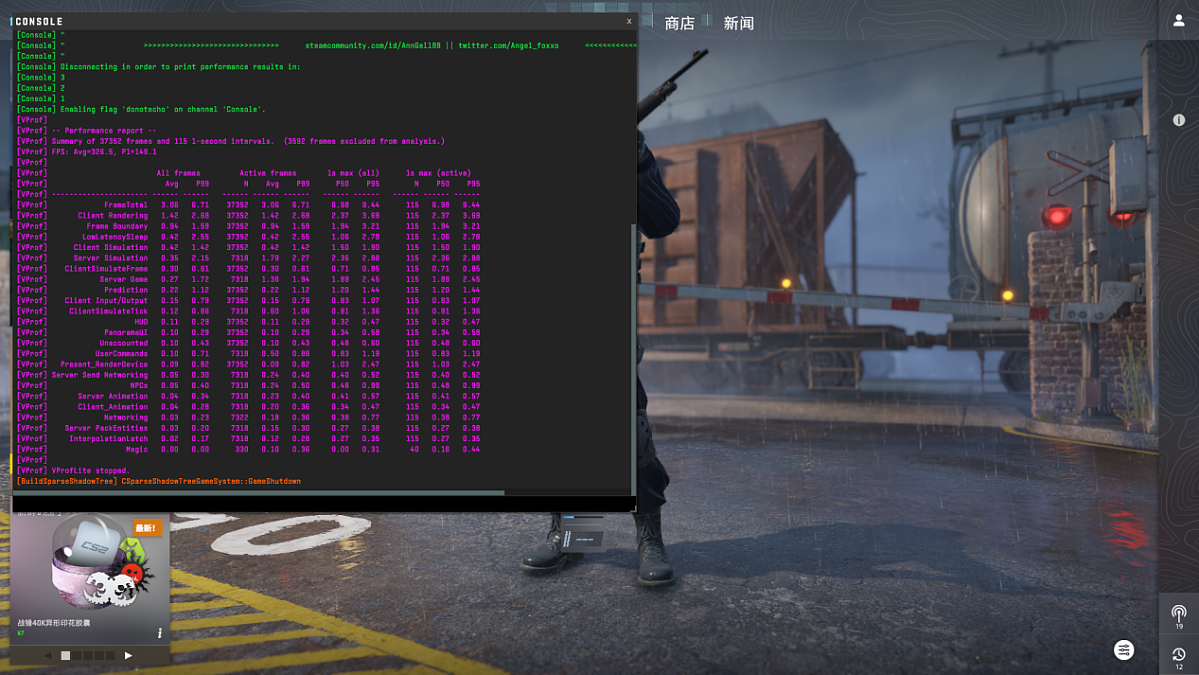Image resolution: width=1199 pixels, height=675 pixels.
Task: Click the 'Disconnecting in order to print' line
Action: (x=180, y=67)
